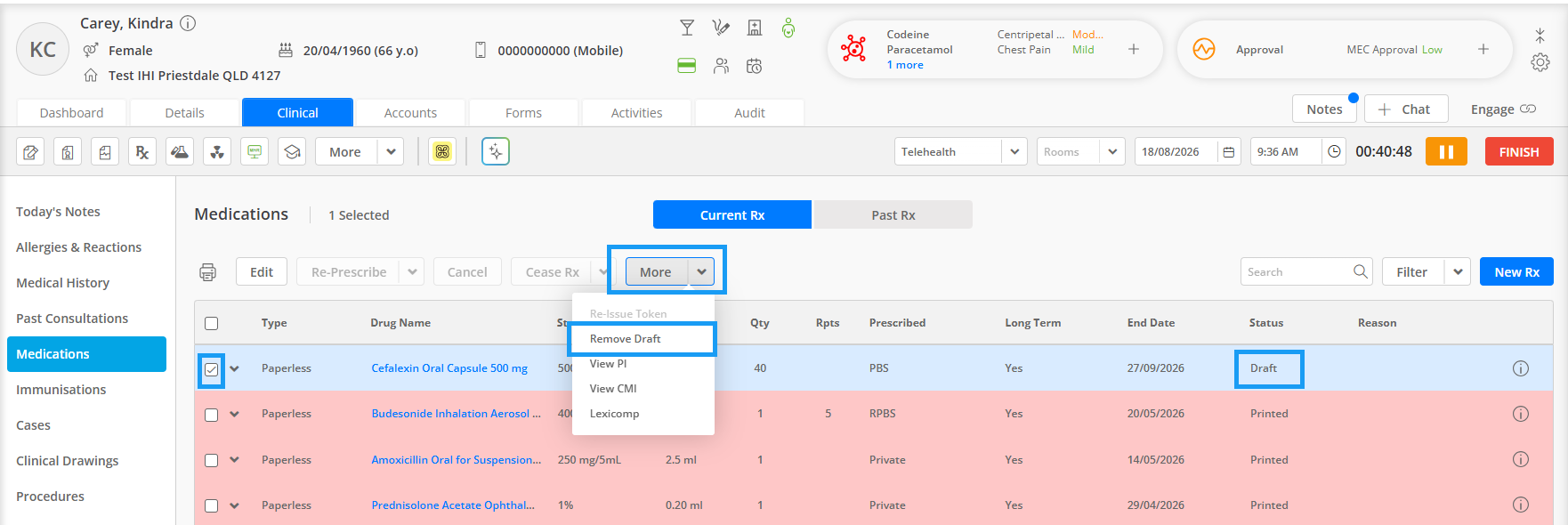Open patient info icon beside Carey, Kindra
Viewport: 1568px width, 525px height.
pyautogui.click(x=188, y=23)
